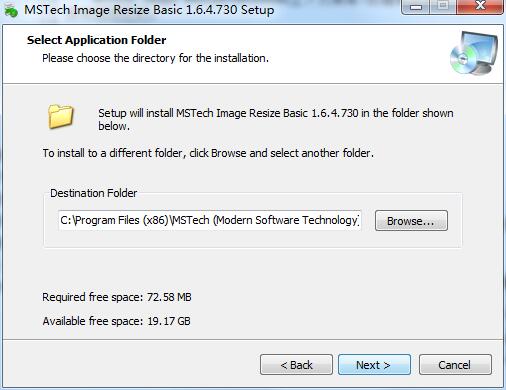Cancel the installation
Image resolution: width=506 pixels, height=390 pixels.
[455, 365]
